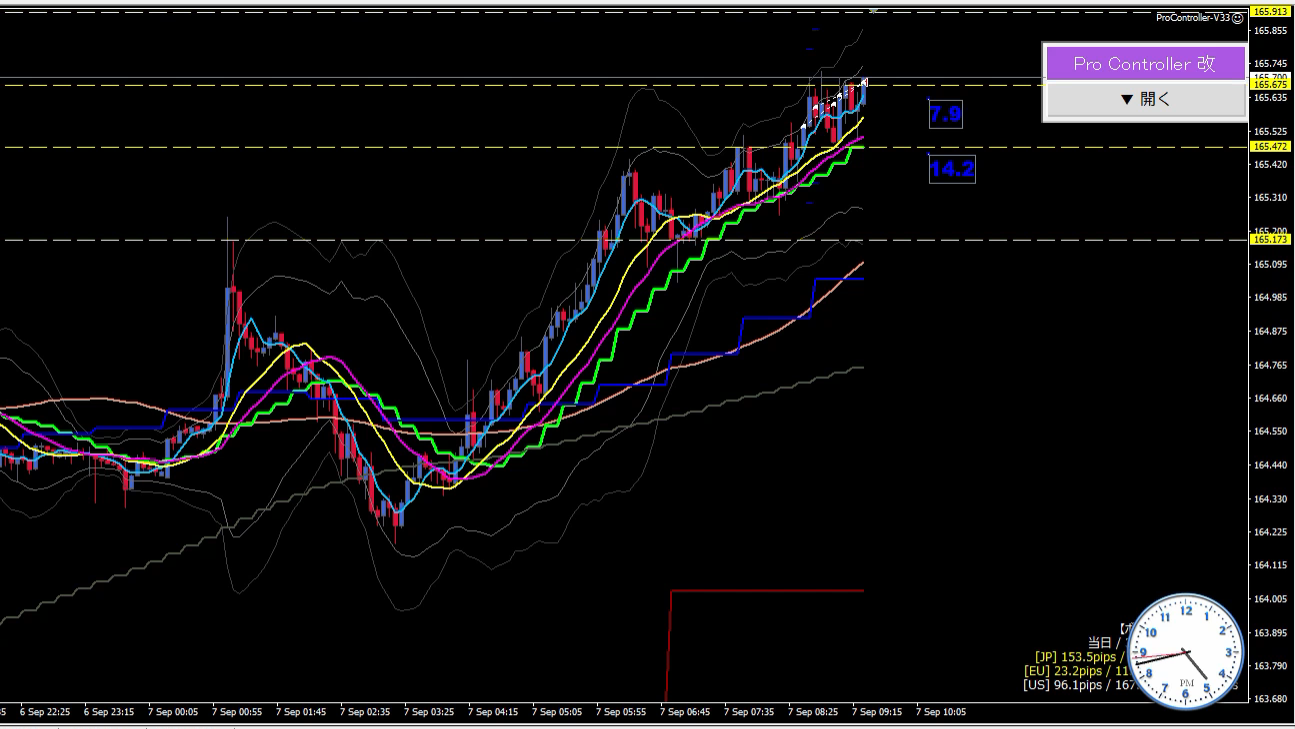Click the purple Pro Controller 改 header

[1145, 63]
